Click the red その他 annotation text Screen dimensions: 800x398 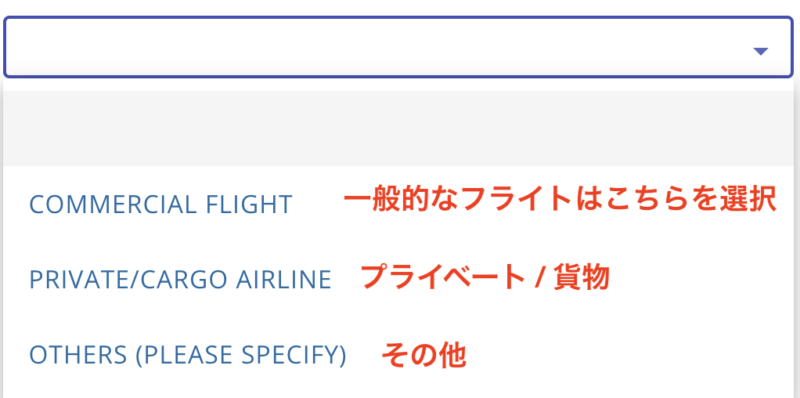[423, 355]
